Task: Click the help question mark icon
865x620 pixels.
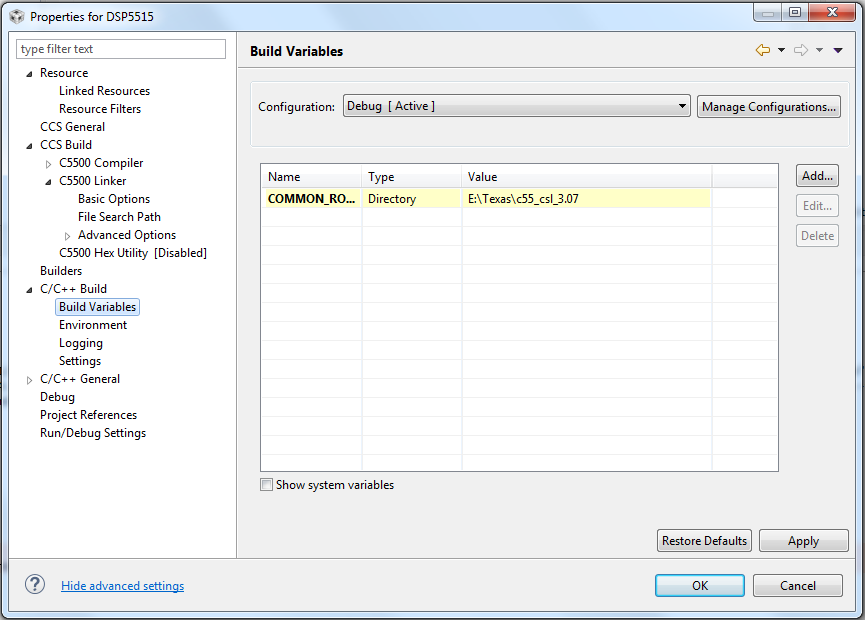Action: pos(35,585)
